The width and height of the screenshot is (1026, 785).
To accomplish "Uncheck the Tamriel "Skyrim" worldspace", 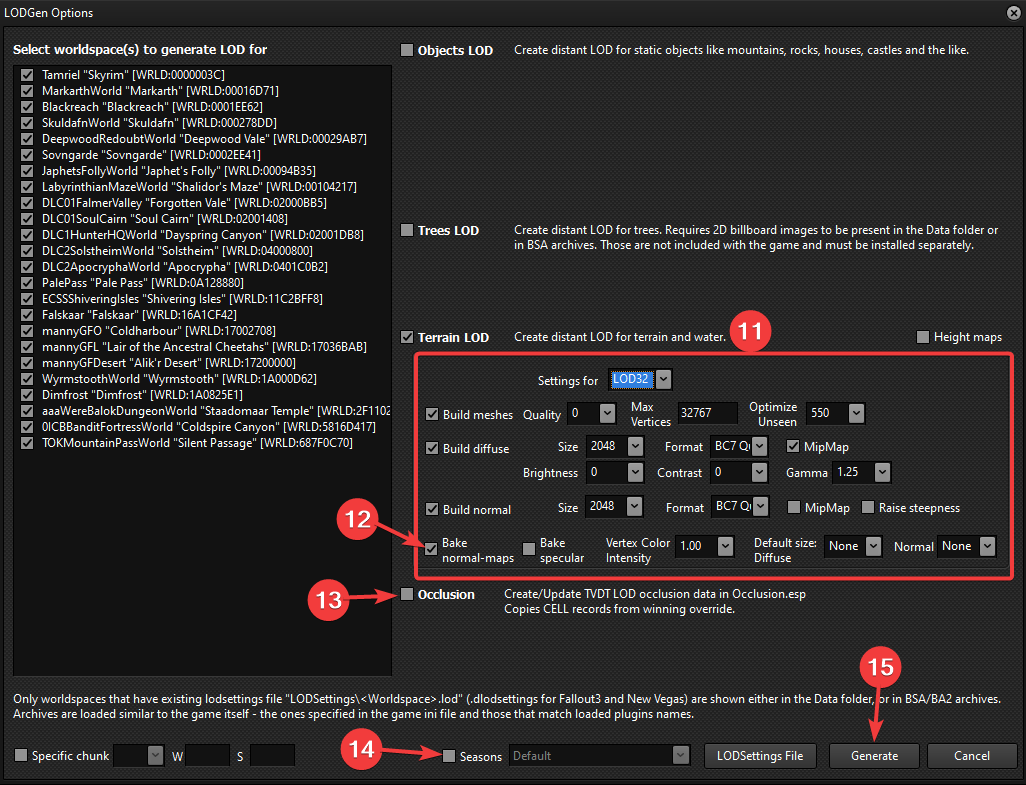I will point(27,75).
